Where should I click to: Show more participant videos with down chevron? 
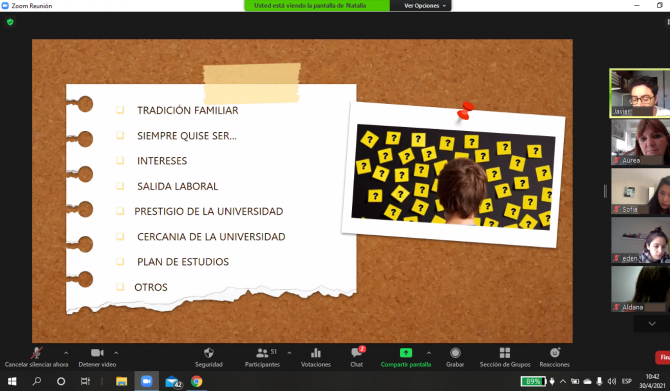click(x=652, y=324)
